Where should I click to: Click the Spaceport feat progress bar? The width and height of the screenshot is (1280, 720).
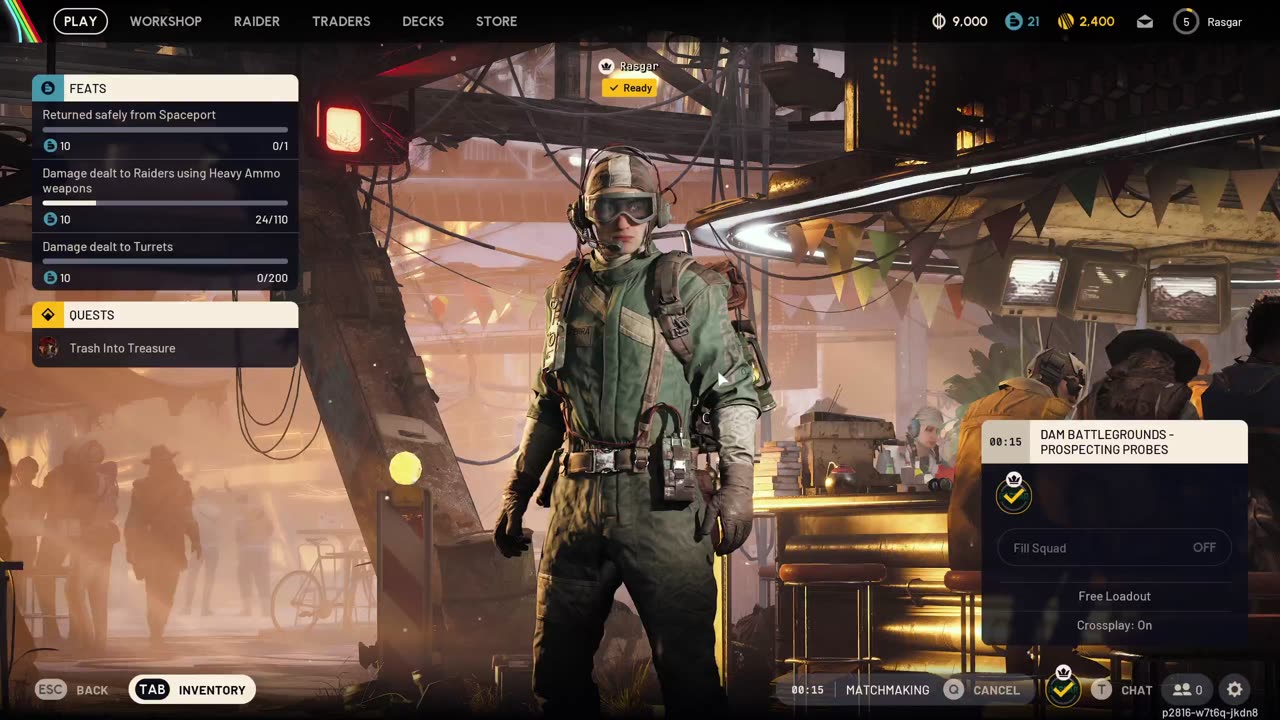click(165, 130)
